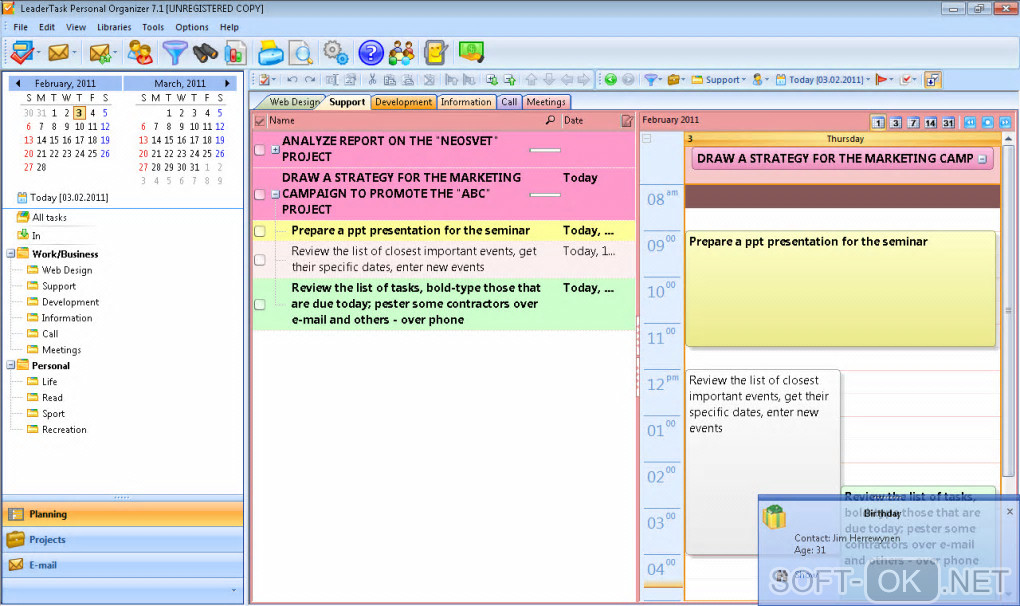This screenshot has height=606, width=1020.
Task: Open the red flag priority dropdown
Action: pyautogui.click(x=884, y=79)
